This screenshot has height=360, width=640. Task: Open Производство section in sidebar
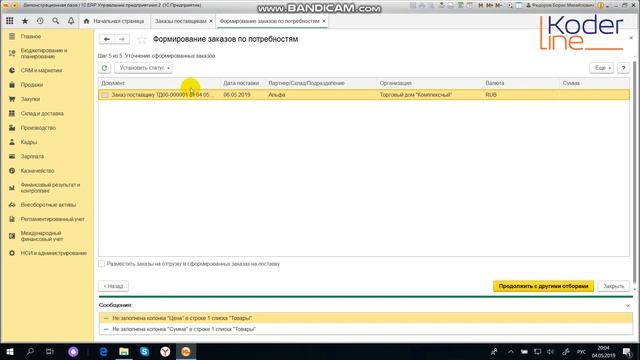[x=38, y=128]
